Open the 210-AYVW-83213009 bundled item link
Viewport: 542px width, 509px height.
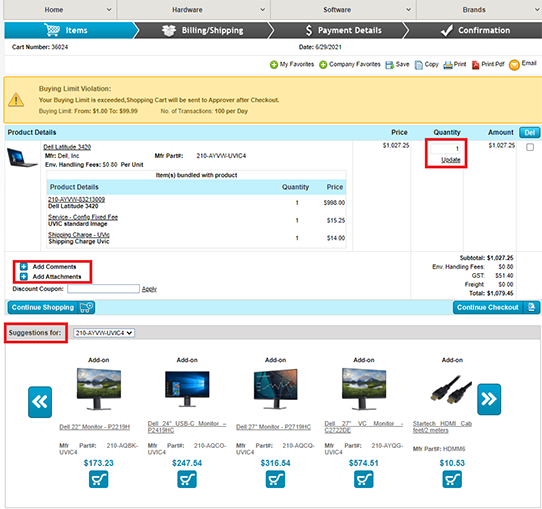(76, 199)
